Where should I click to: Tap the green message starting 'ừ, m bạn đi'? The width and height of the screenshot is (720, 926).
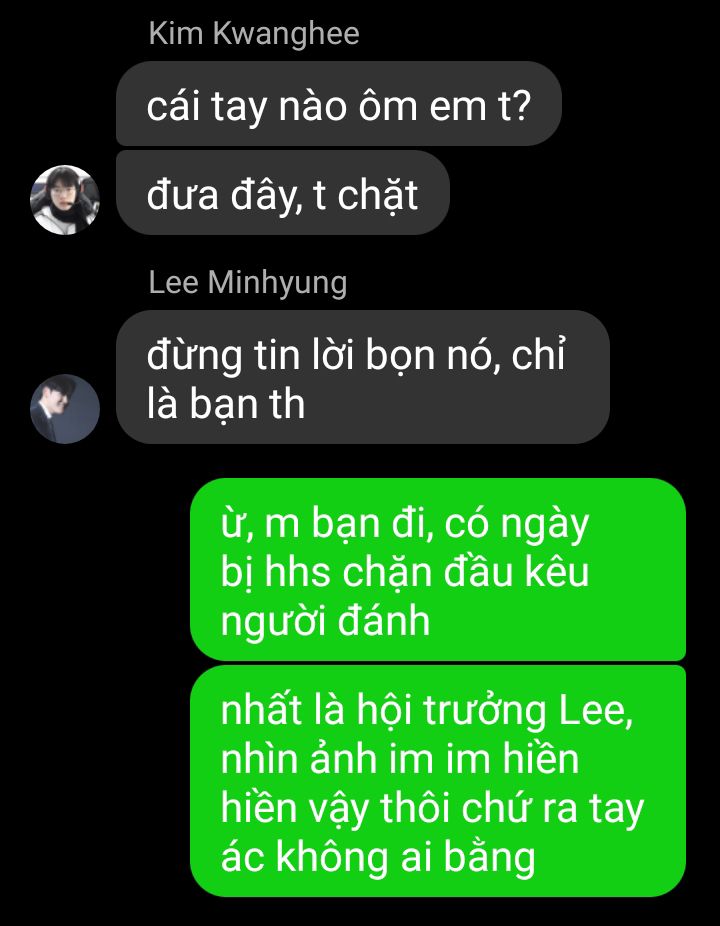click(x=438, y=570)
